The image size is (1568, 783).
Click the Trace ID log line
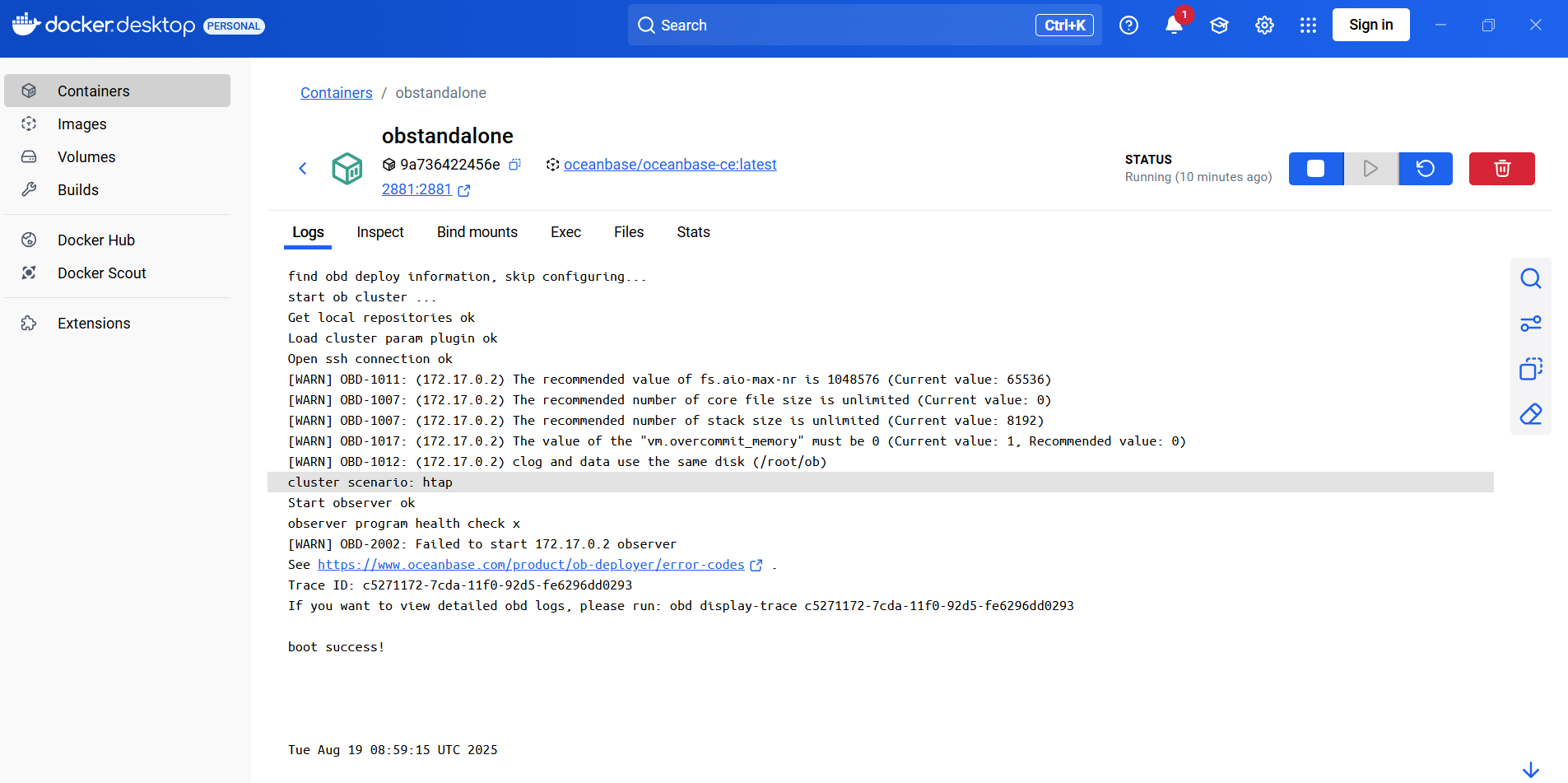[460, 585]
